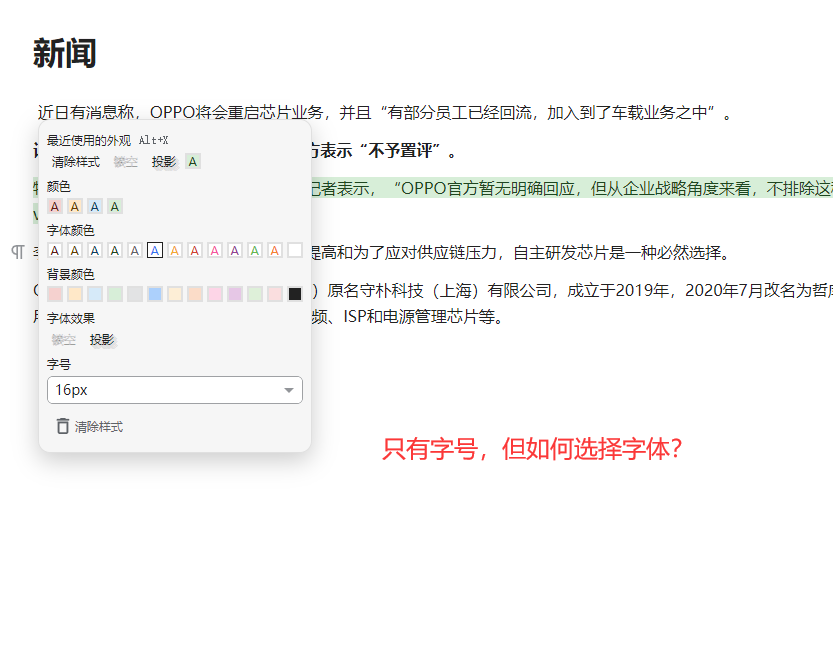
Task: Click the paragraph starting 近日有消息称
Action: pos(385,113)
